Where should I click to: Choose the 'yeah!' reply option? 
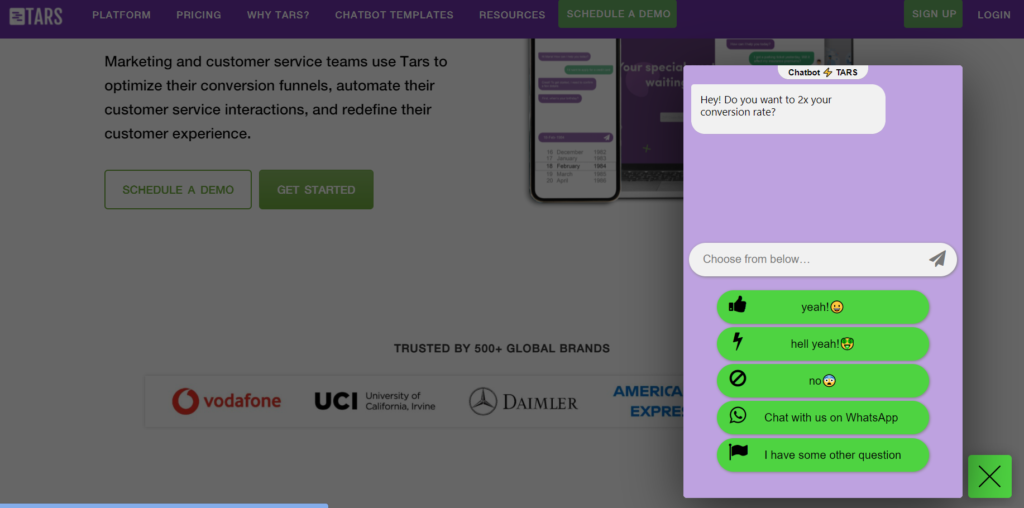pos(823,307)
